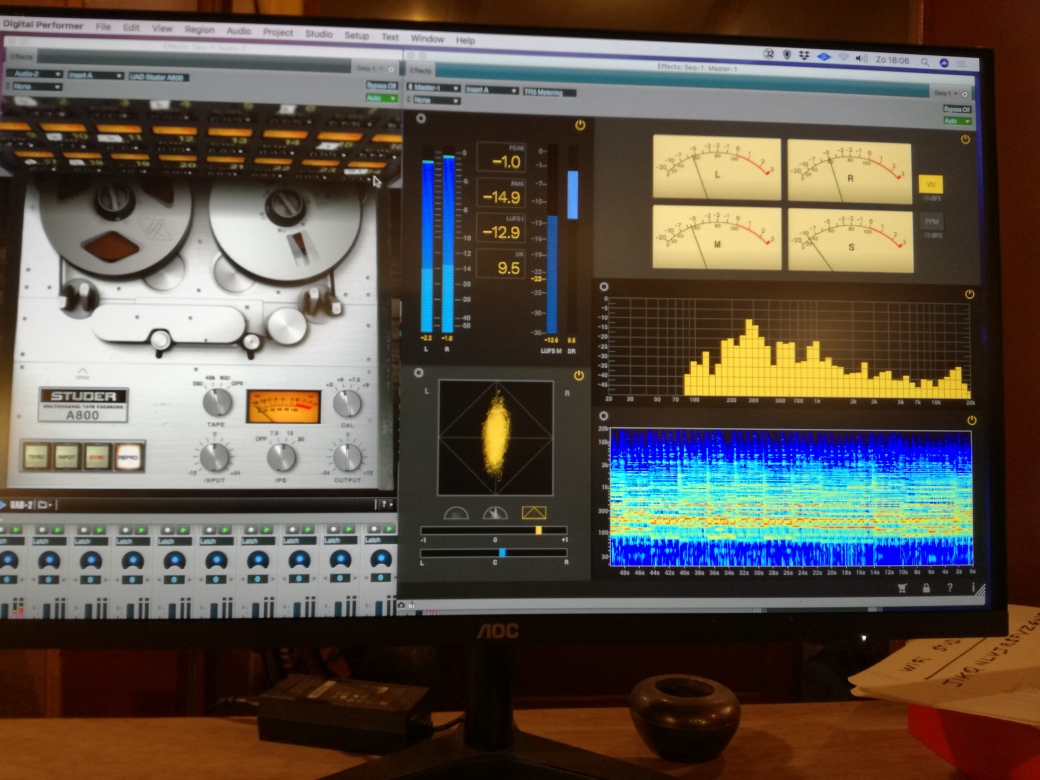The height and width of the screenshot is (780, 1040).
Task: Open the Auto automation dropdown in Studer window
Action: click(381, 98)
